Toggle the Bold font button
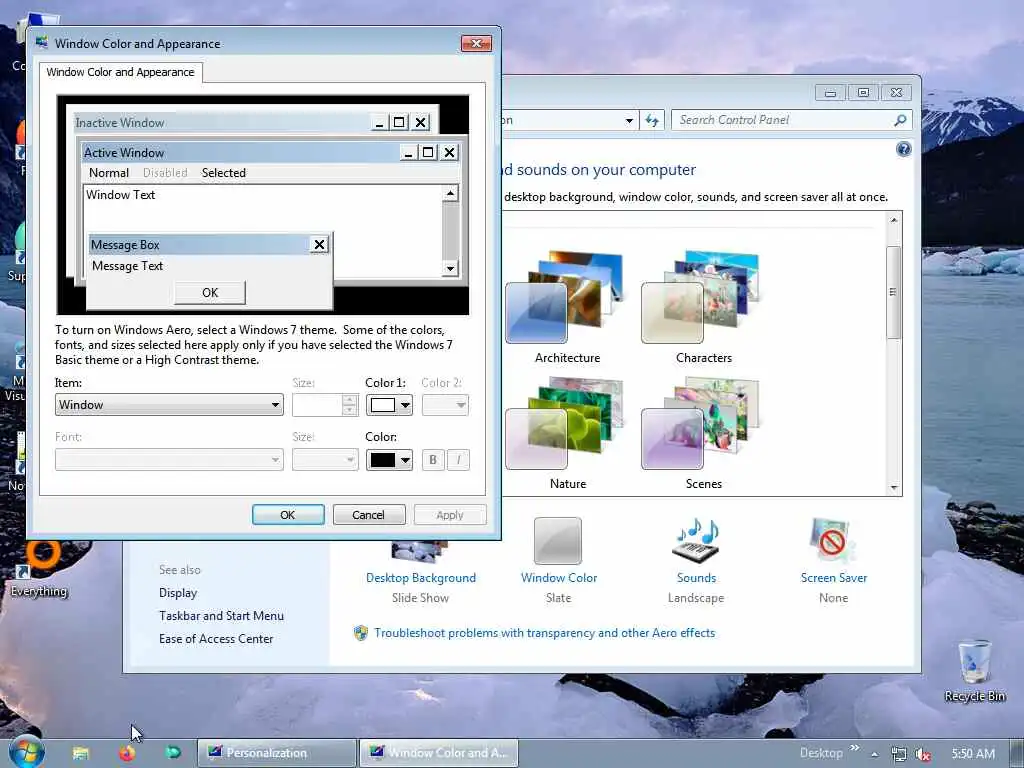Image resolution: width=1024 pixels, height=768 pixels. click(x=432, y=460)
